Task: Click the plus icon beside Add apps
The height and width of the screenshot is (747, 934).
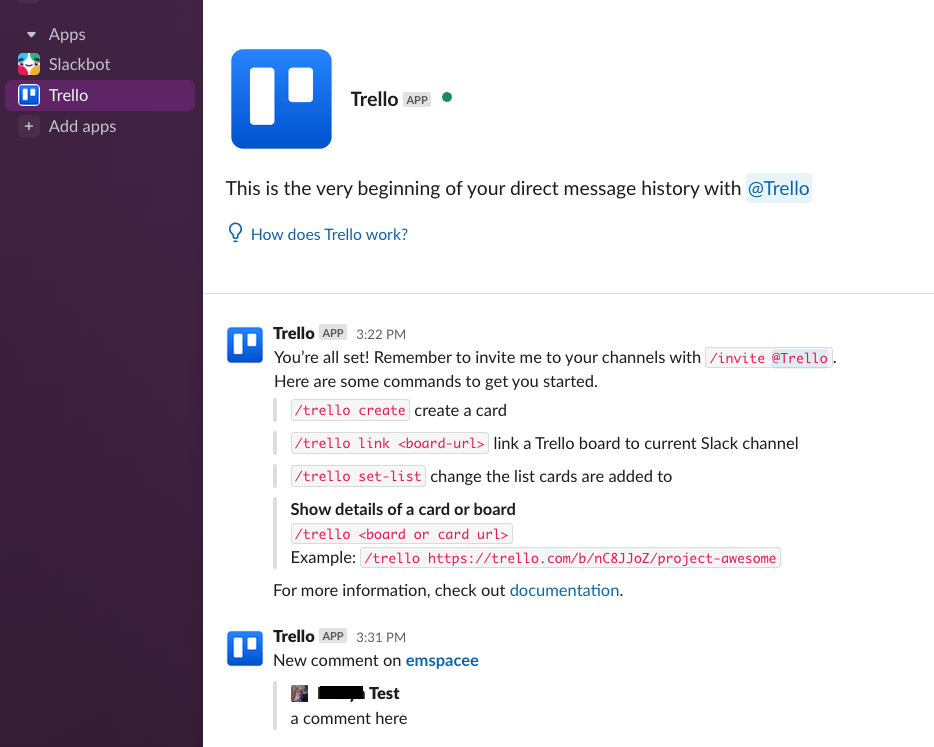Action: coord(29,126)
